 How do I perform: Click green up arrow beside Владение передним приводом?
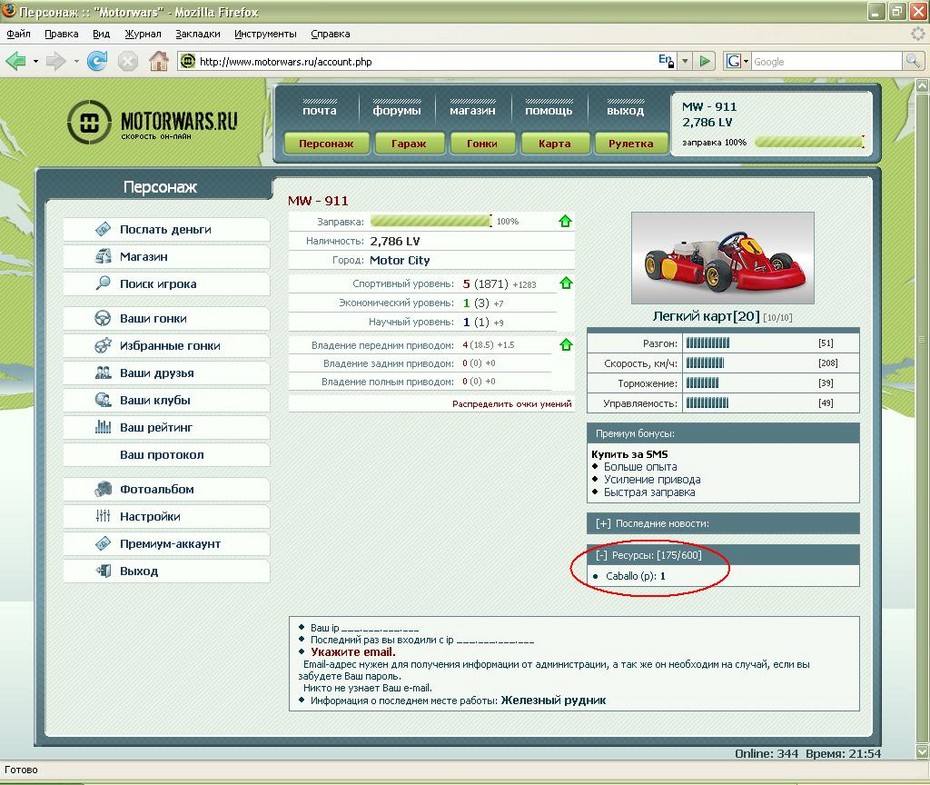coord(566,345)
